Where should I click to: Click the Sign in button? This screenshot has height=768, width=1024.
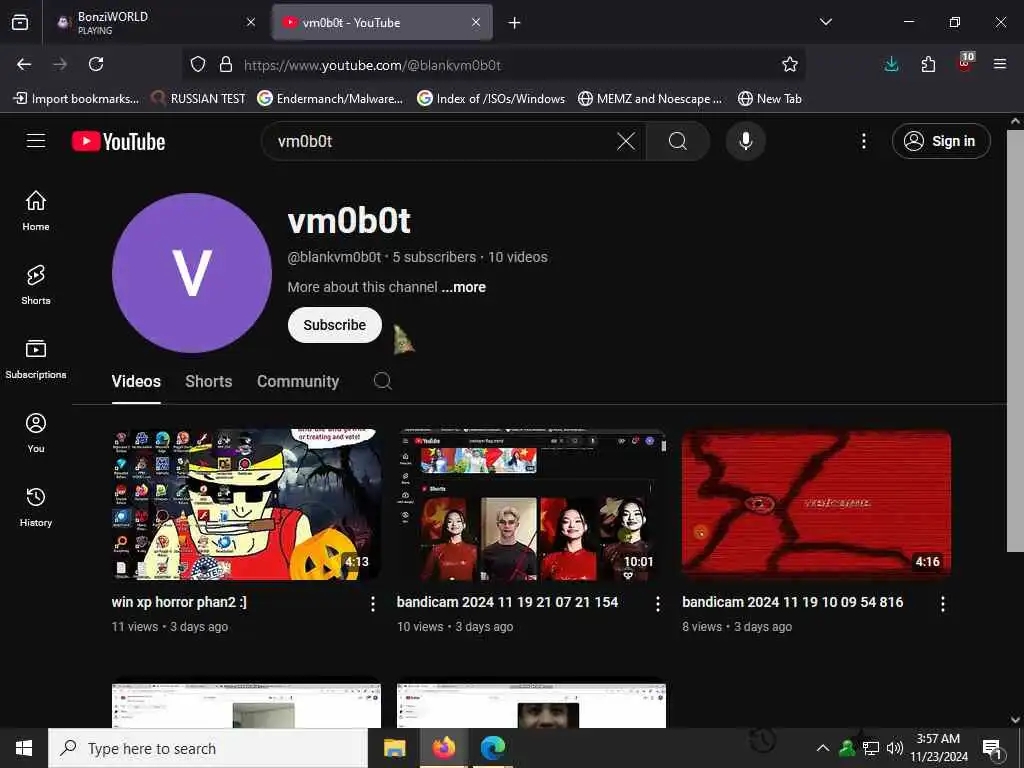[941, 141]
